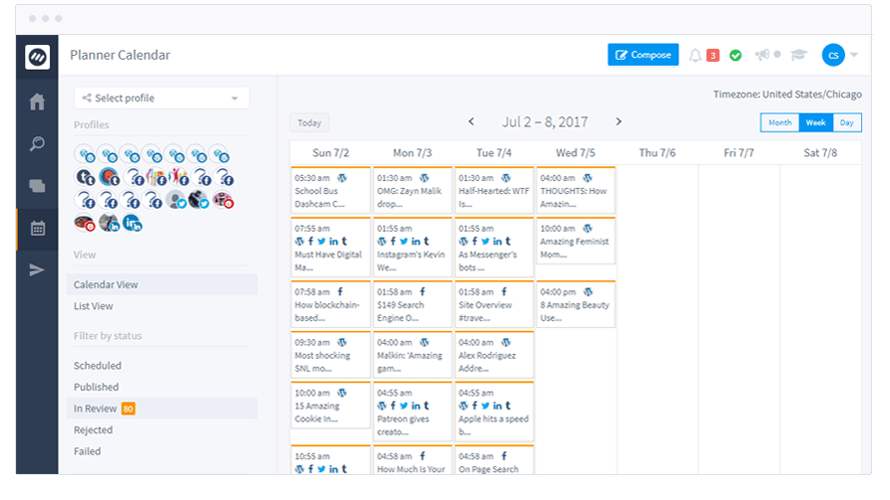Viewport: 890px width, 500px height.
Task: Open the On Page Search post
Action: (494, 460)
